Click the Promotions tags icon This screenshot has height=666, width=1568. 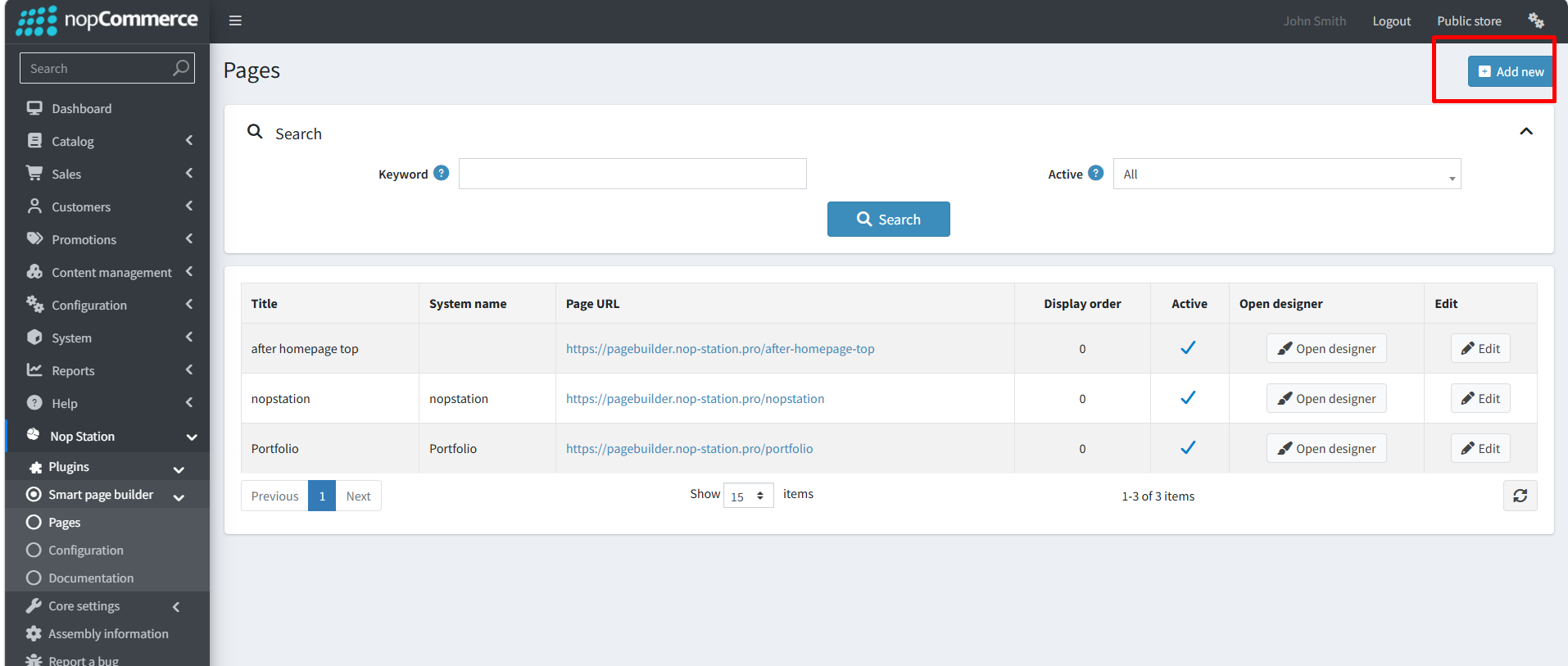point(34,238)
